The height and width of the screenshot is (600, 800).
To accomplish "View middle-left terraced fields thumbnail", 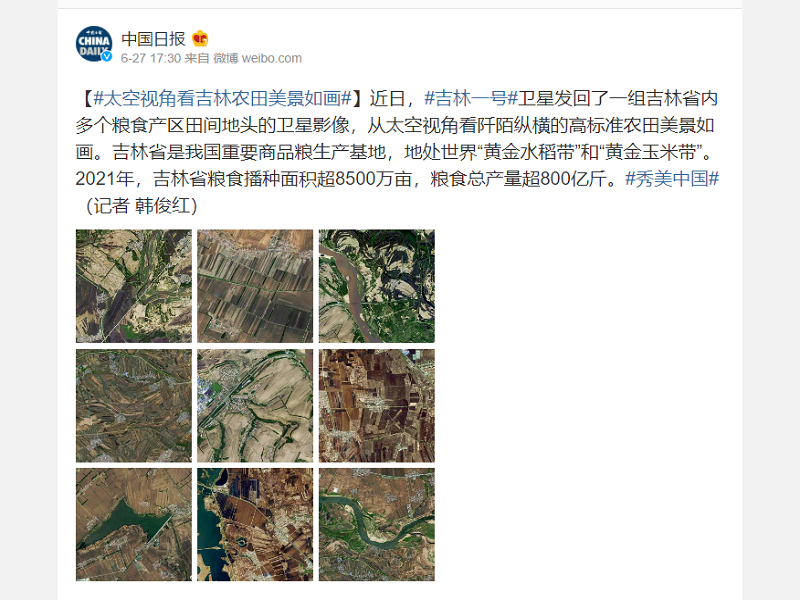I will [134, 406].
